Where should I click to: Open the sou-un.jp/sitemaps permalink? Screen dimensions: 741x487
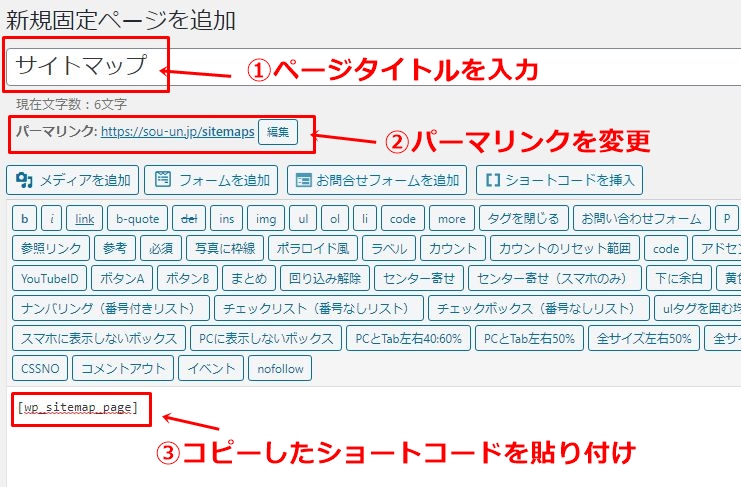pyautogui.click(x=178, y=132)
